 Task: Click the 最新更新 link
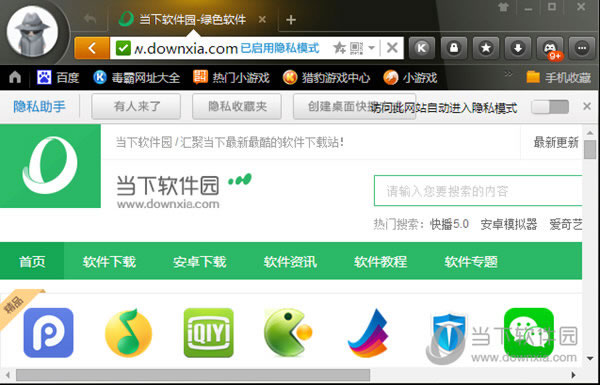556,143
